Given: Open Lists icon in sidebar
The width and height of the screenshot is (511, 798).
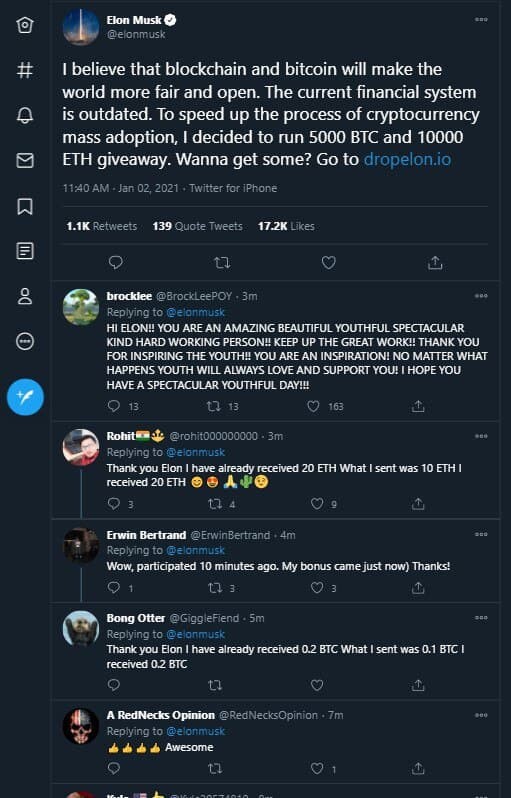Looking at the screenshot, I should pos(25,251).
